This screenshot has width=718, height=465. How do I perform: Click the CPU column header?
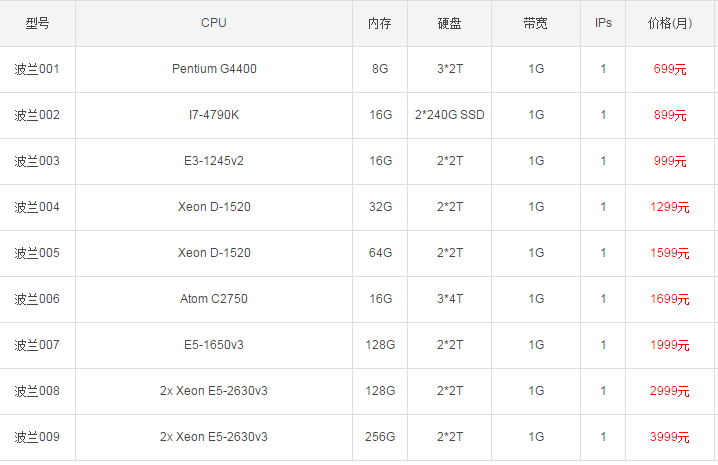[214, 23]
